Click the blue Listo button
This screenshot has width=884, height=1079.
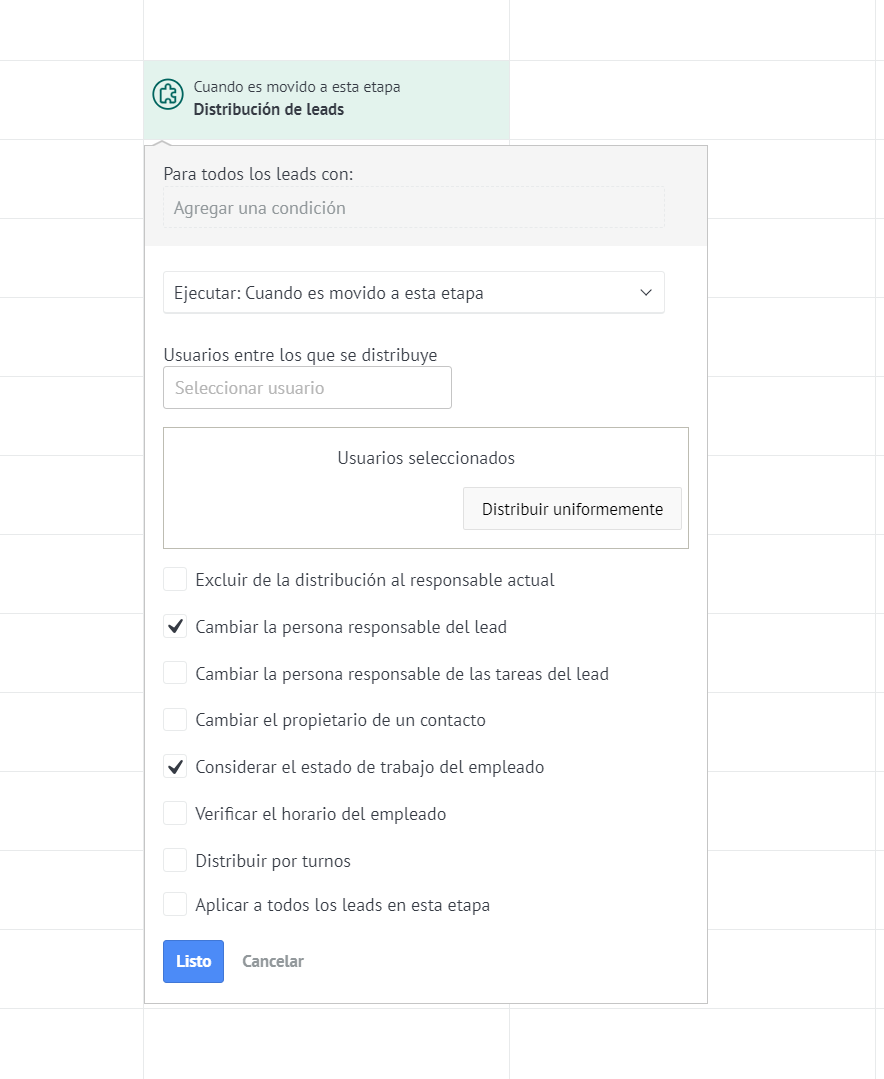pos(193,961)
